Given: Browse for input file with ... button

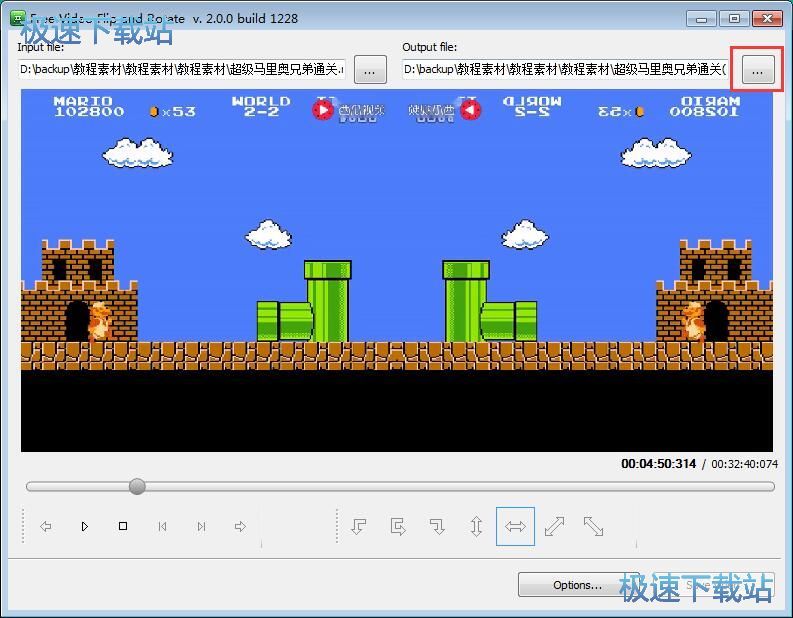Looking at the screenshot, I should click(370, 70).
